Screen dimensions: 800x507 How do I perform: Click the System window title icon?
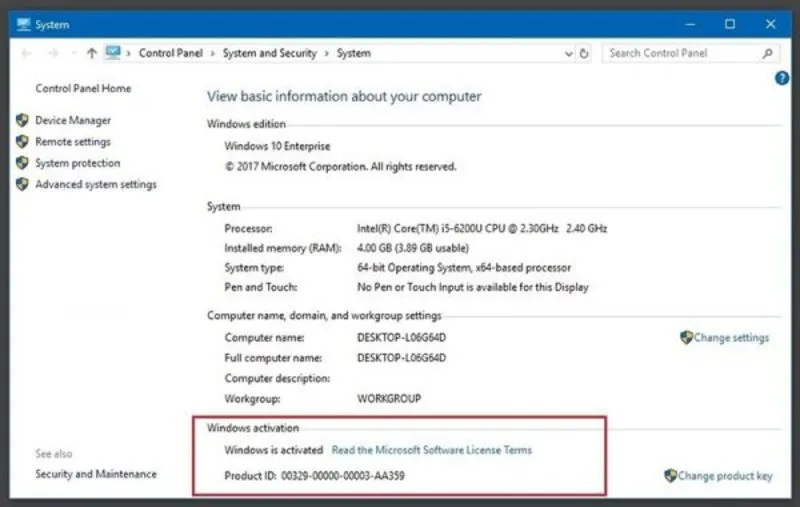pyautogui.click(x=23, y=24)
